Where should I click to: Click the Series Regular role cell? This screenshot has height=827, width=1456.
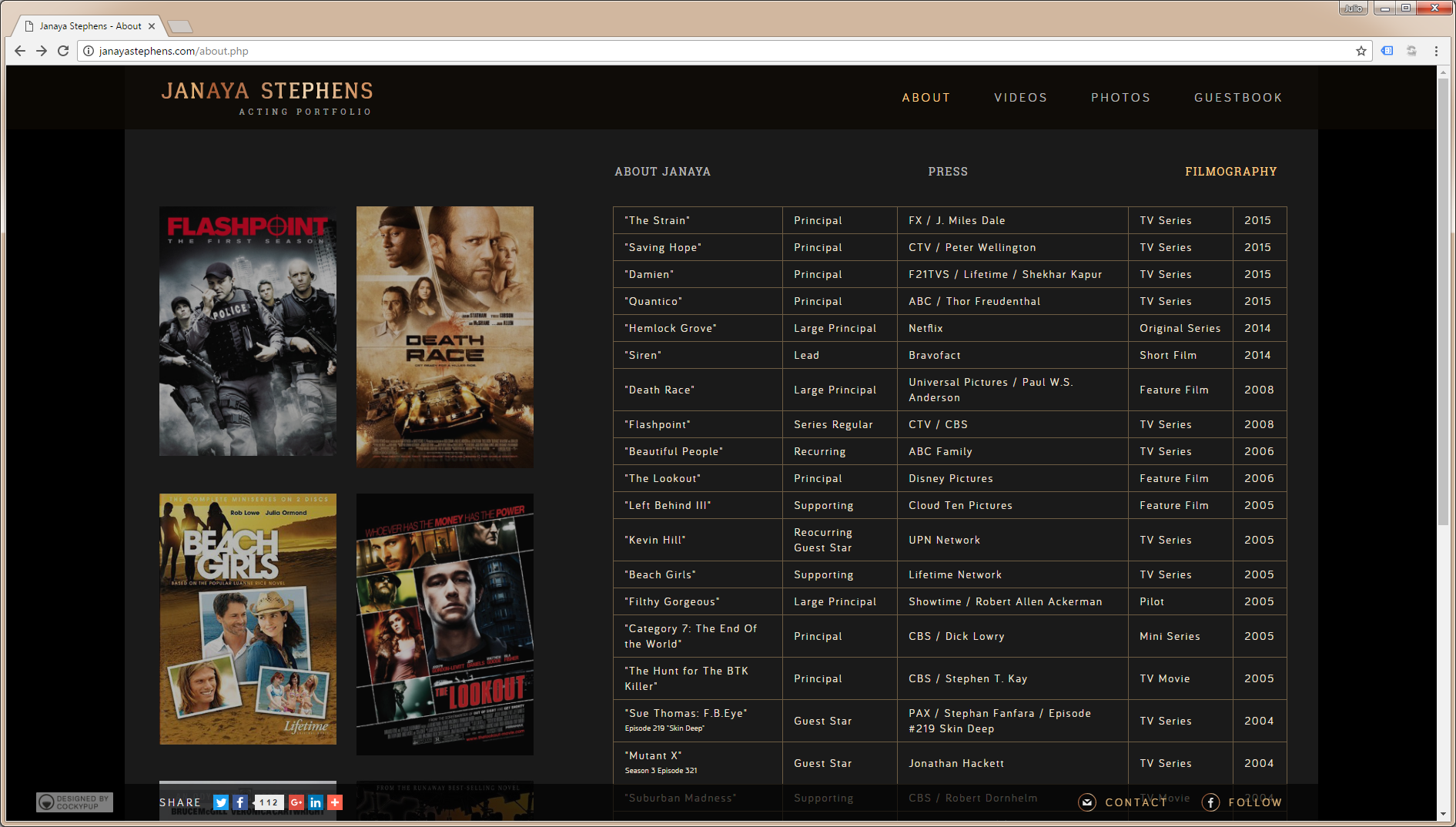click(x=840, y=424)
